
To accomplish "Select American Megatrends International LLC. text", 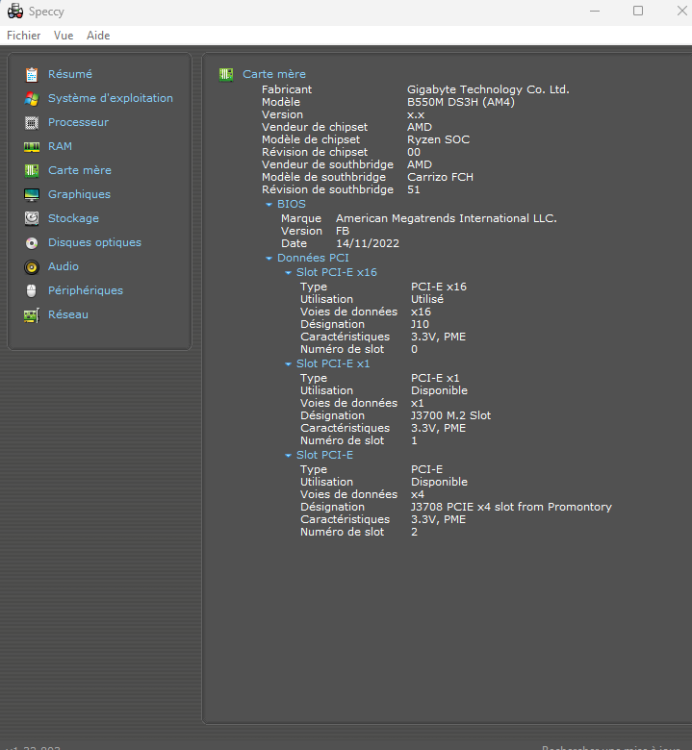I will 446,219.
